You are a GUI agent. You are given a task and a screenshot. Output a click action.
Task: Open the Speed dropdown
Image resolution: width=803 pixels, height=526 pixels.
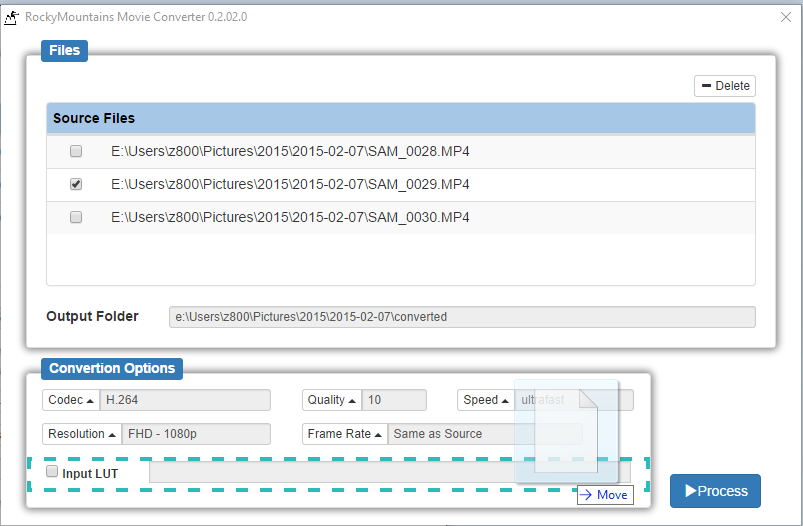486,400
